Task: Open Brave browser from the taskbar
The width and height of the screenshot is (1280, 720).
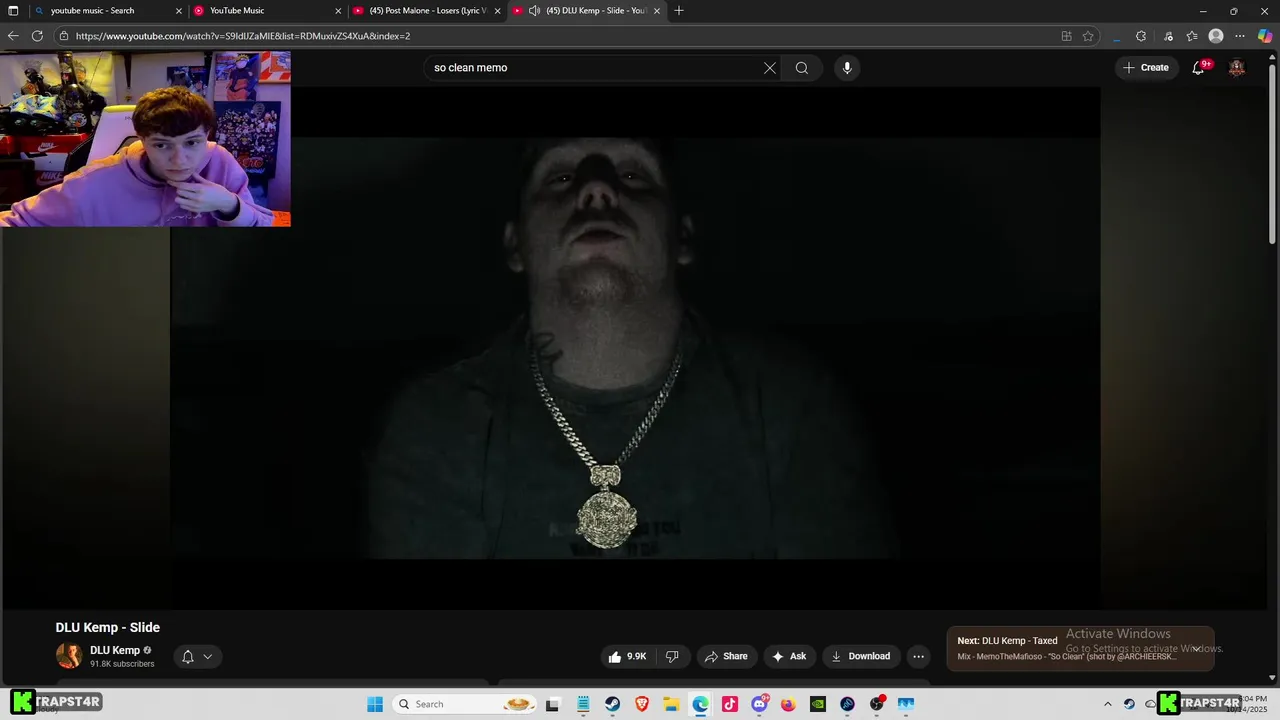Action: 642,704
